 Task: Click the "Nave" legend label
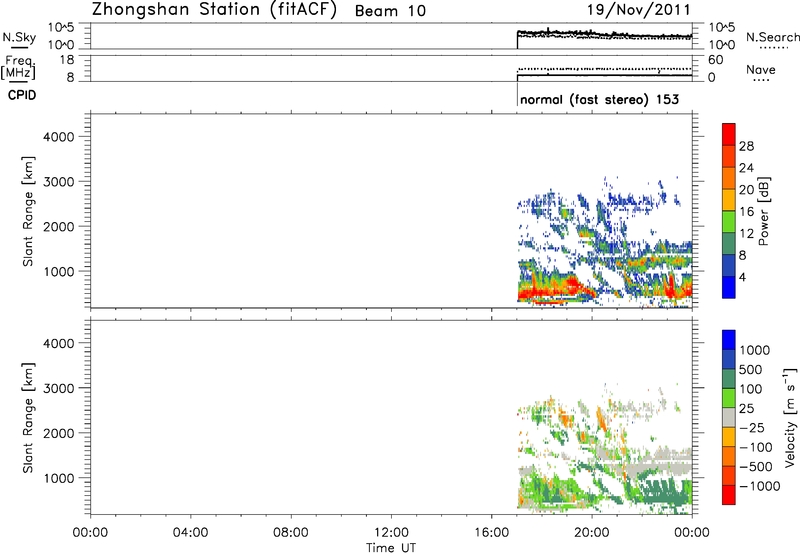pos(761,69)
